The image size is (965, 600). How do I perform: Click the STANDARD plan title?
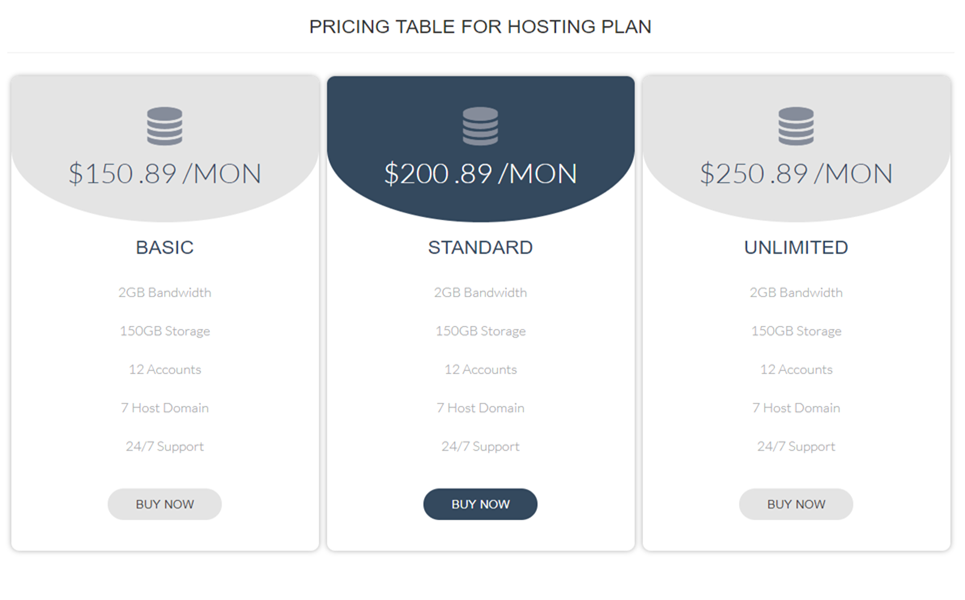pyautogui.click(x=480, y=247)
